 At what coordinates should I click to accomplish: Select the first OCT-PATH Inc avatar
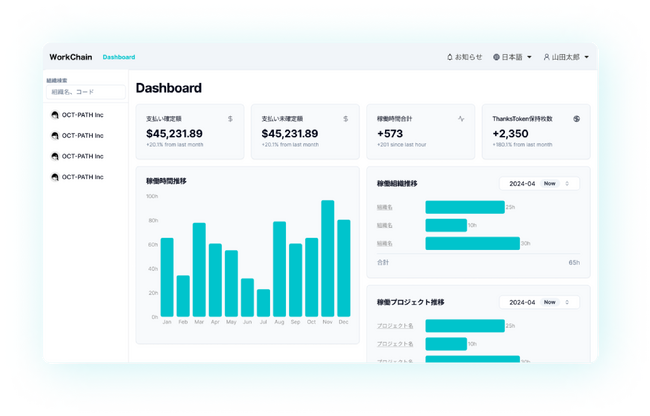[x=54, y=115]
